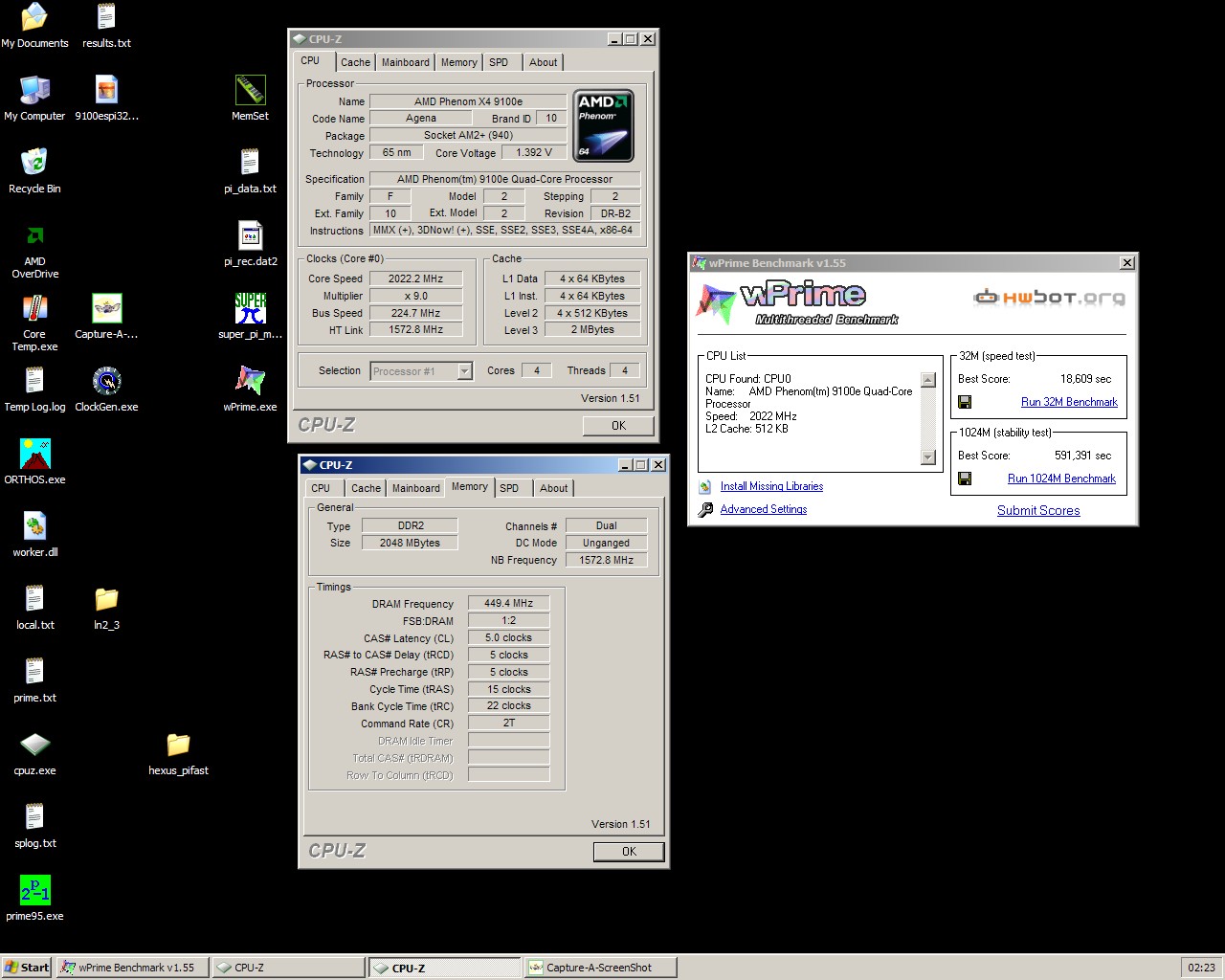The image size is (1225, 980).
Task: Click CPU List scrollbar down arrow
Action: click(x=927, y=457)
